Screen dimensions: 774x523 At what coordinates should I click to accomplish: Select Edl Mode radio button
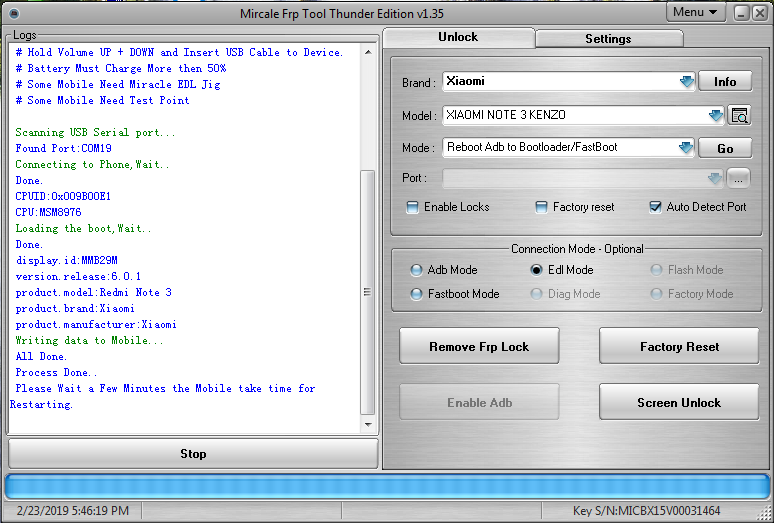coord(536,270)
